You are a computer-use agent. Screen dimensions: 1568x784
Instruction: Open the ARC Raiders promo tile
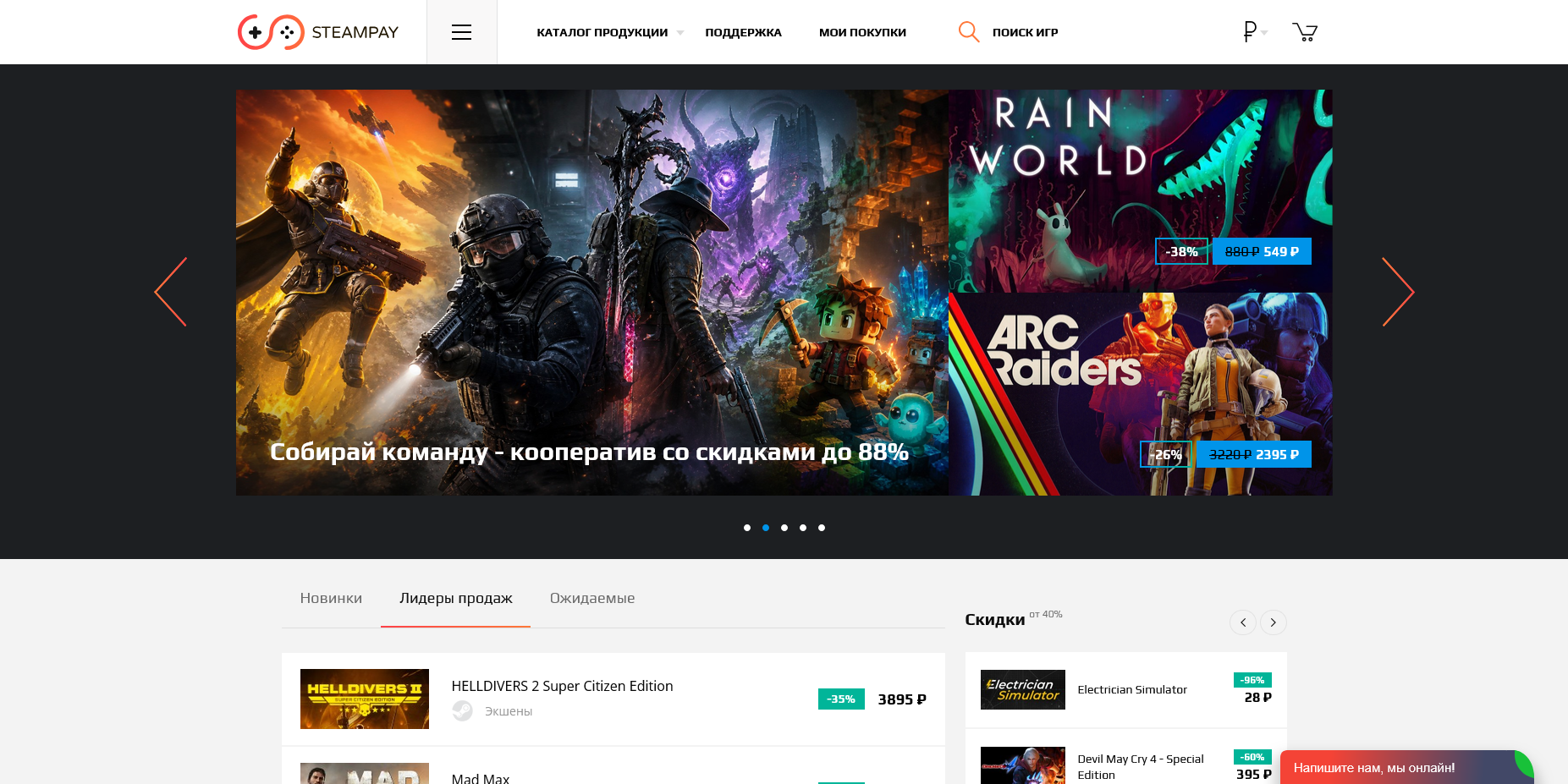coord(1141,394)
